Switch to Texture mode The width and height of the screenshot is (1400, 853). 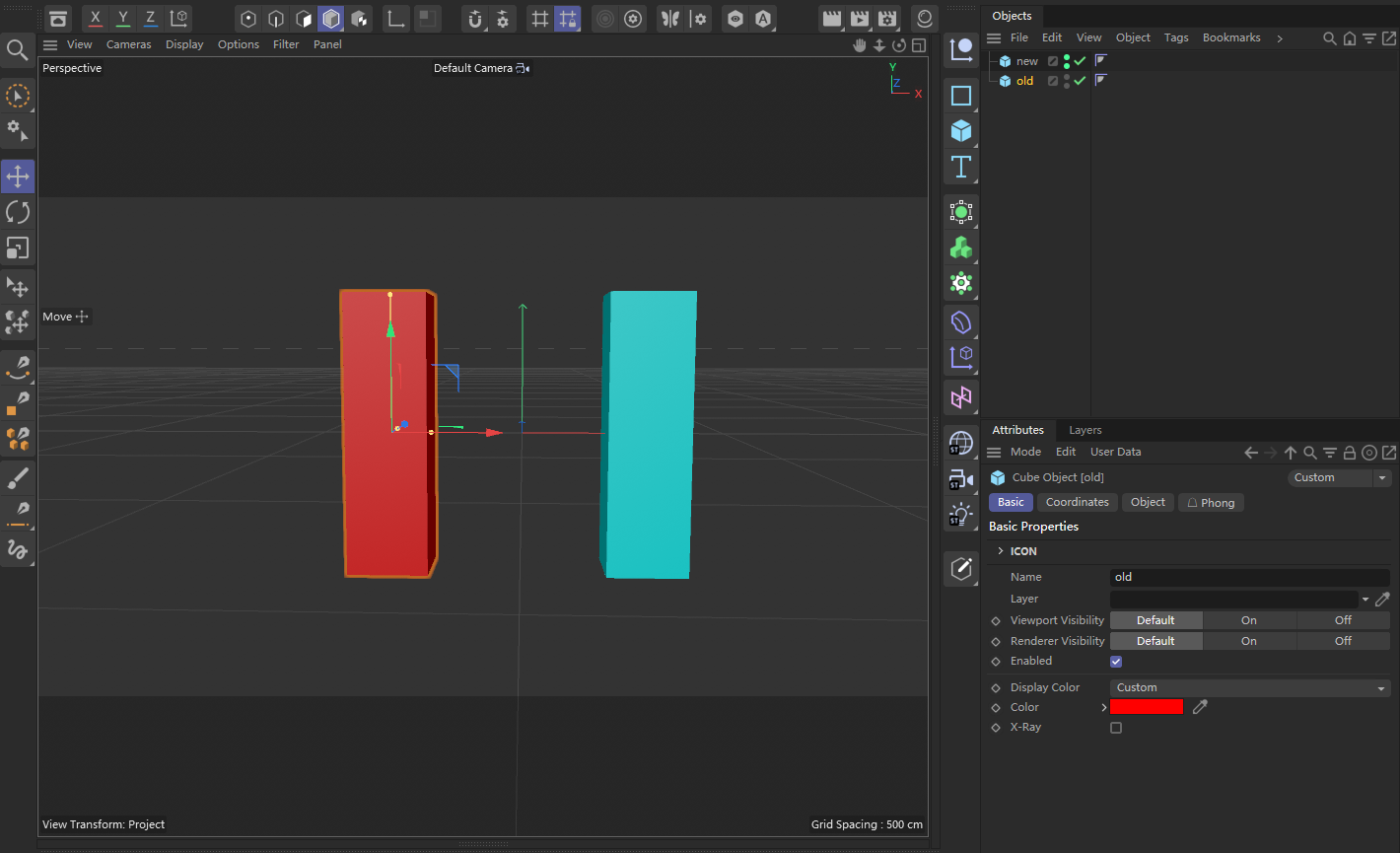pyautogui.click(x=360, y=18)
